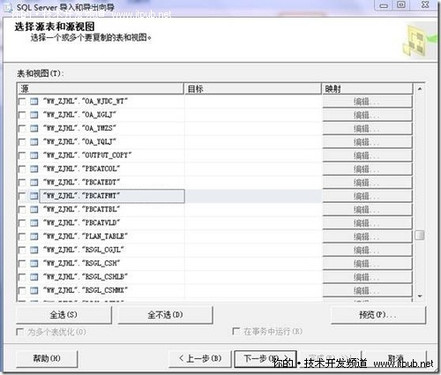The image size is (441, 375).
Task: Check the OA_YWZS table checkbox
Action: (22, 128)
